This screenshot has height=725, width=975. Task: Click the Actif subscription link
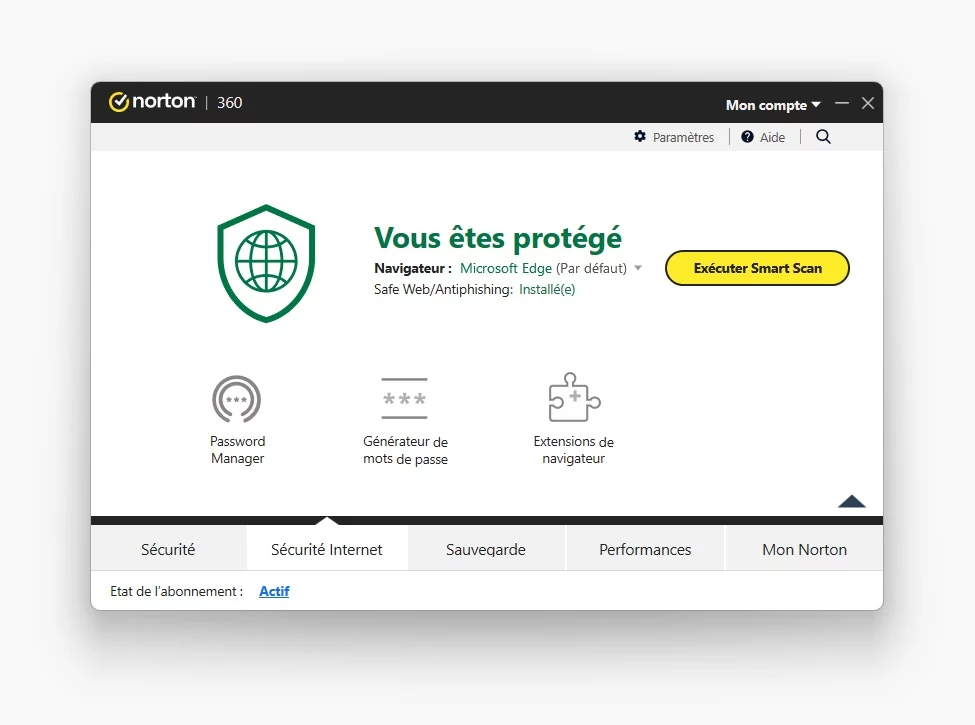coord(274,591)
